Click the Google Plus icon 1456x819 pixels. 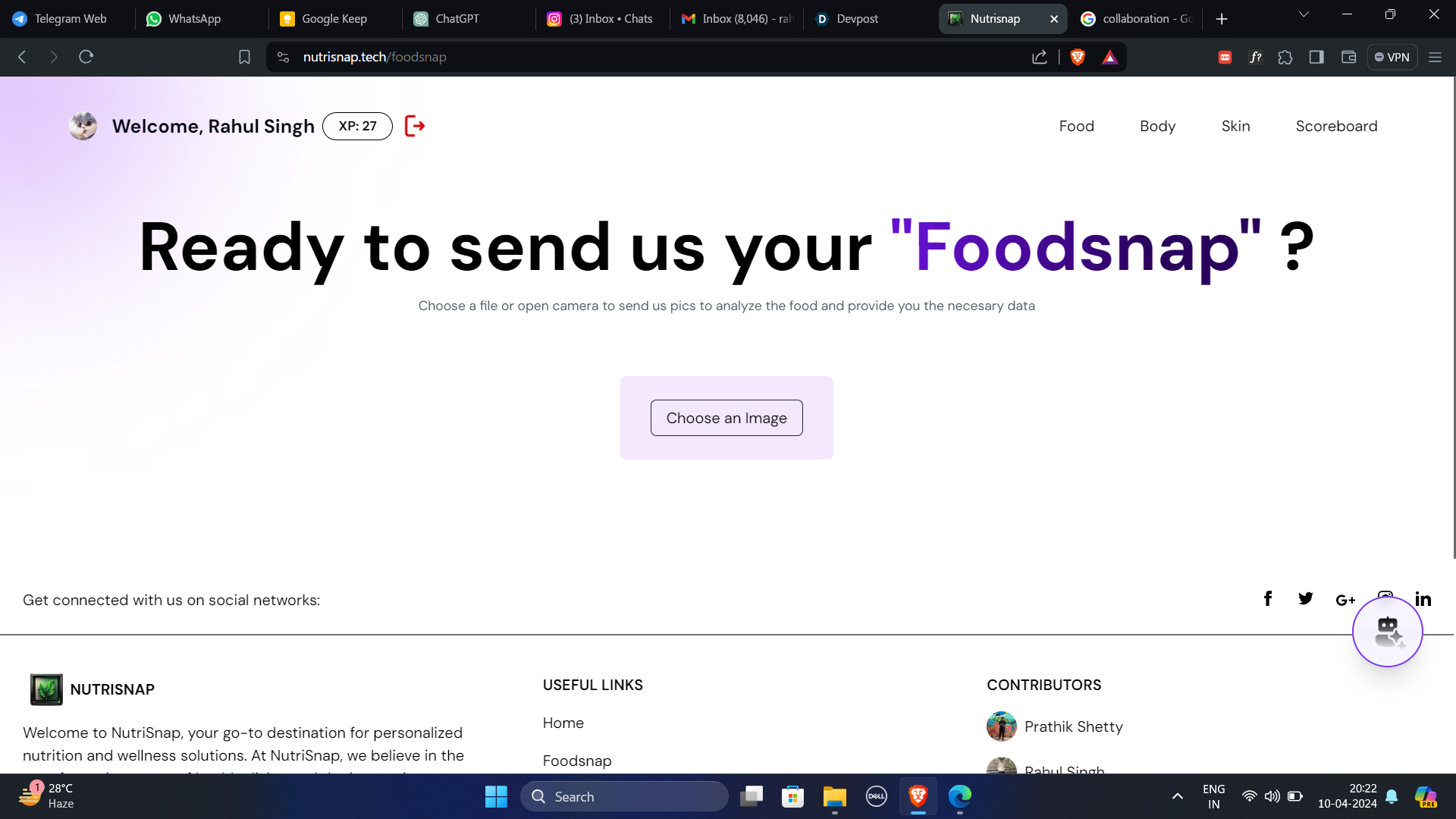(x=1345, y=600)
